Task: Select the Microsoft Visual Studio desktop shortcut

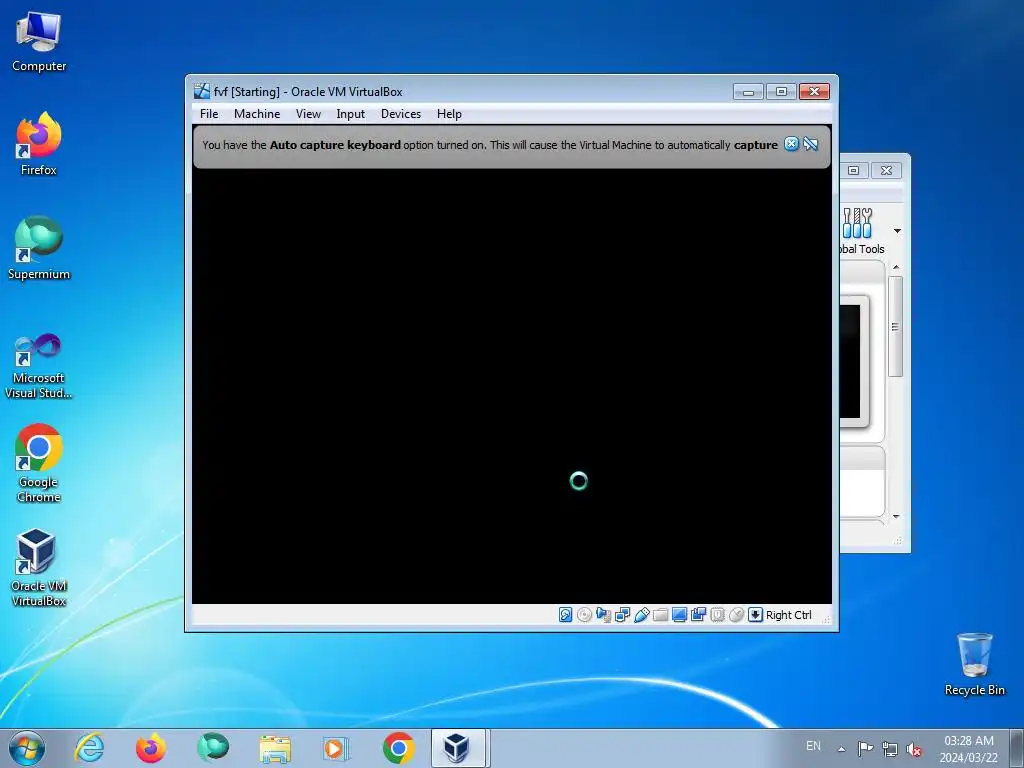Action: (39, 366)
